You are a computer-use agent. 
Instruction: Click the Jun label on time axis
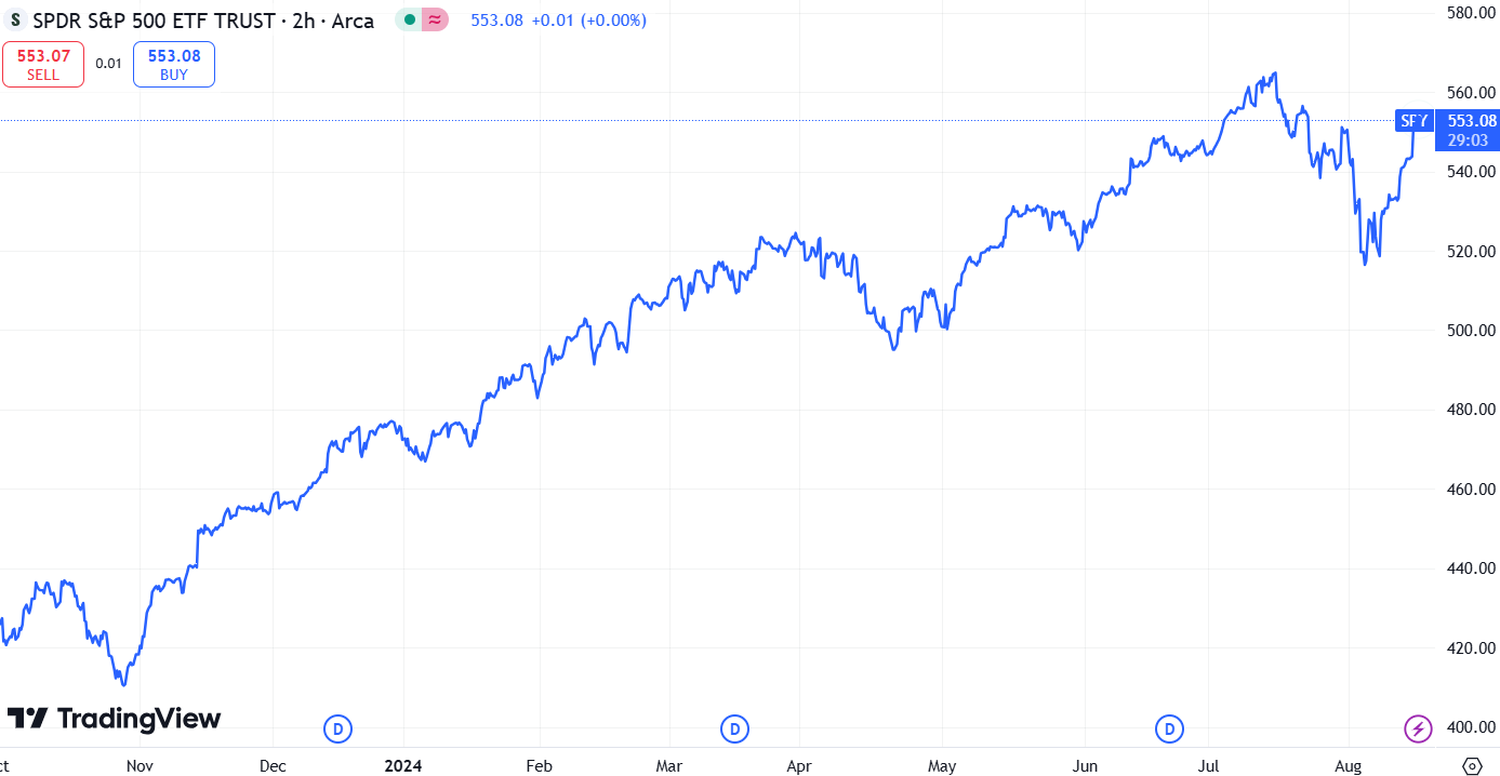(1085, 766)
